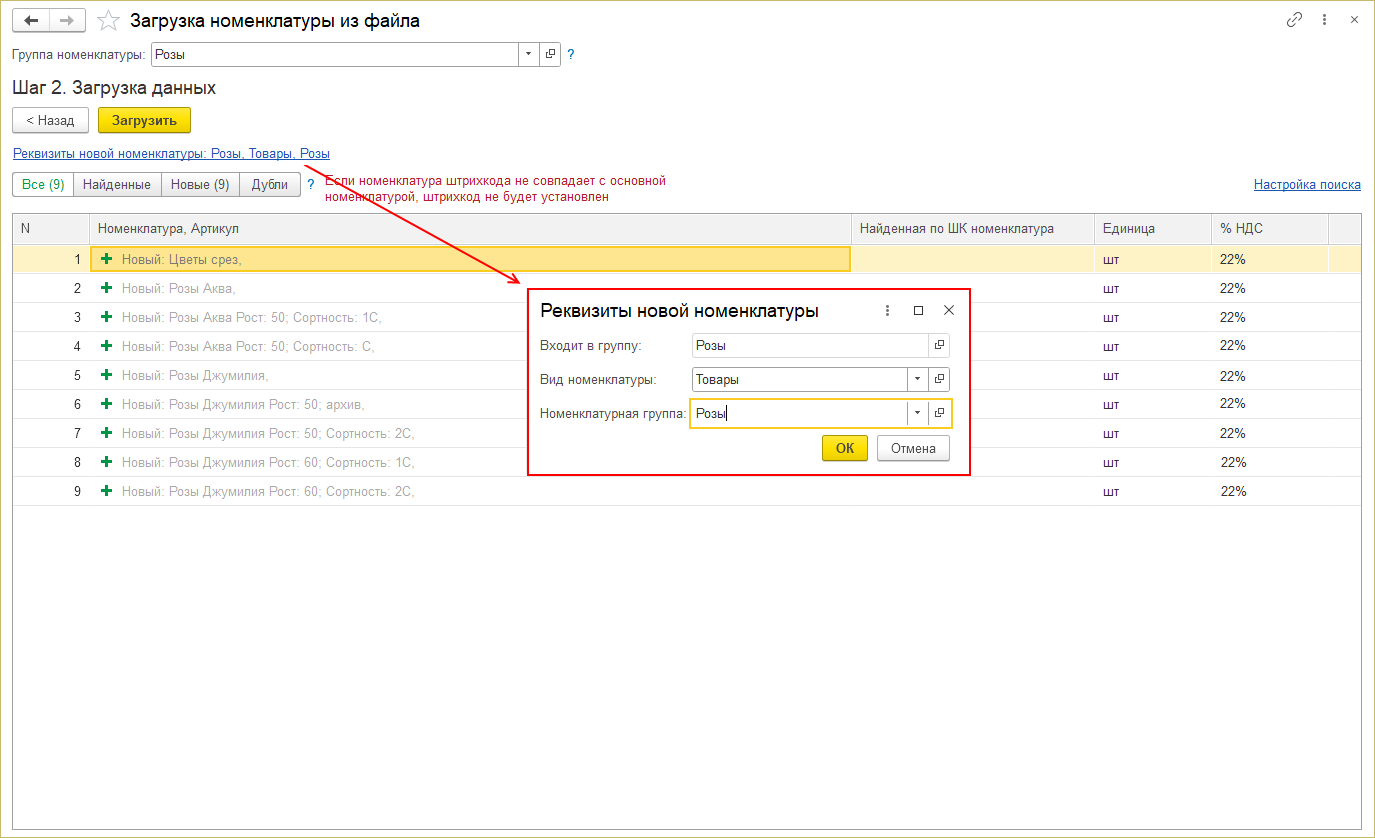The image size is (1375, 838).
Task: Maximize the Реквизиты новой номенклатуры dialog
Action: click(x=918, y=310)
